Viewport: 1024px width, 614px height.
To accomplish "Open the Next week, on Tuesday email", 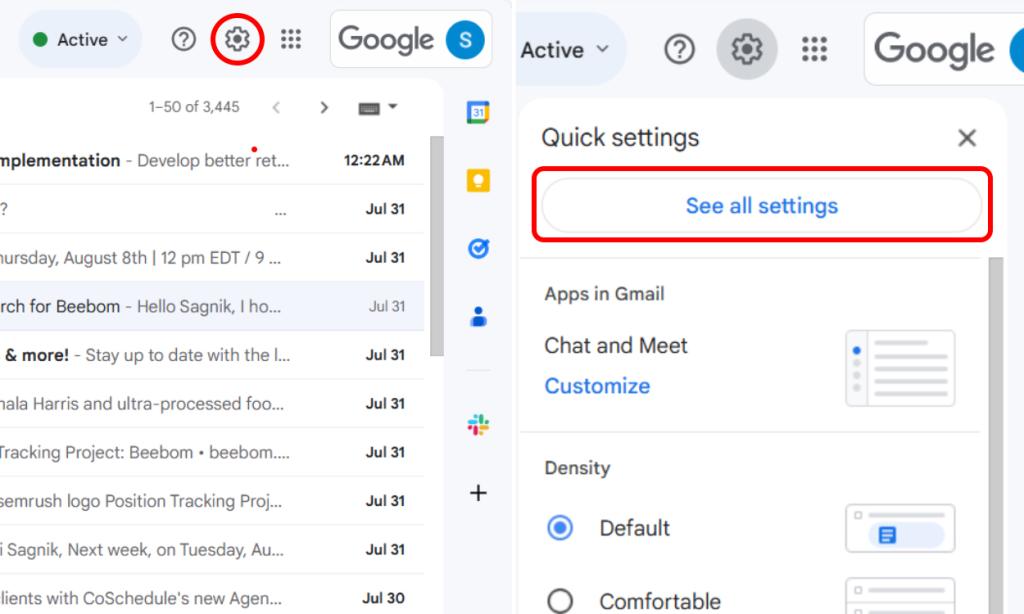I will pos(212,550).
